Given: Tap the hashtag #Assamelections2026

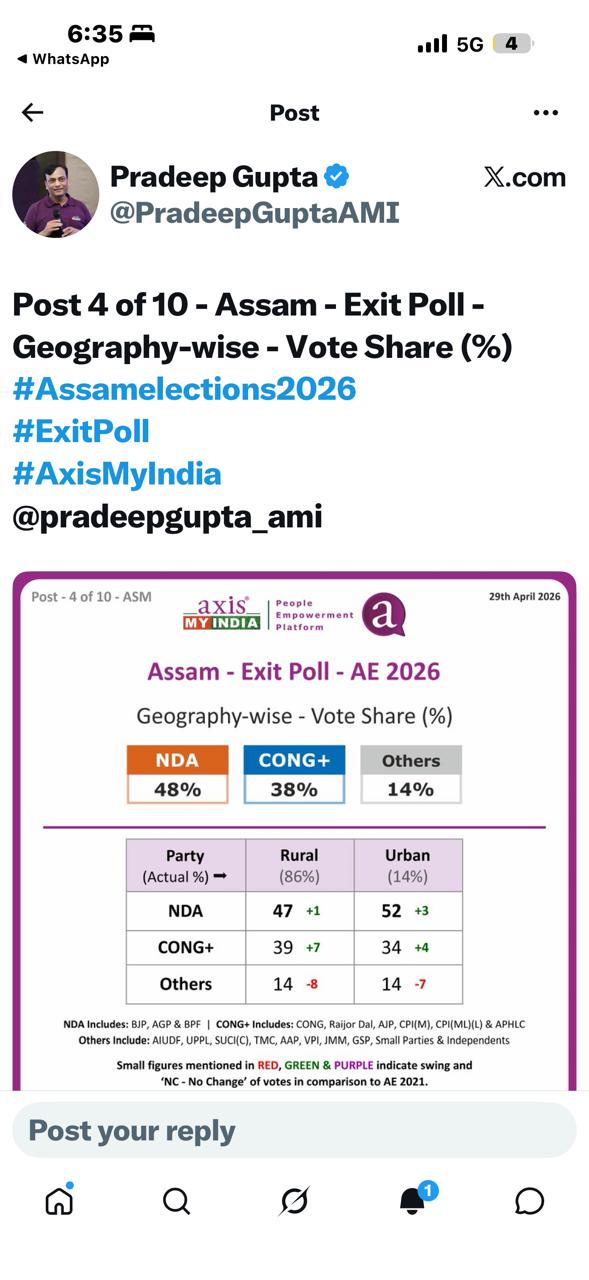Looking at the screenshot, I should pos(182,389).
